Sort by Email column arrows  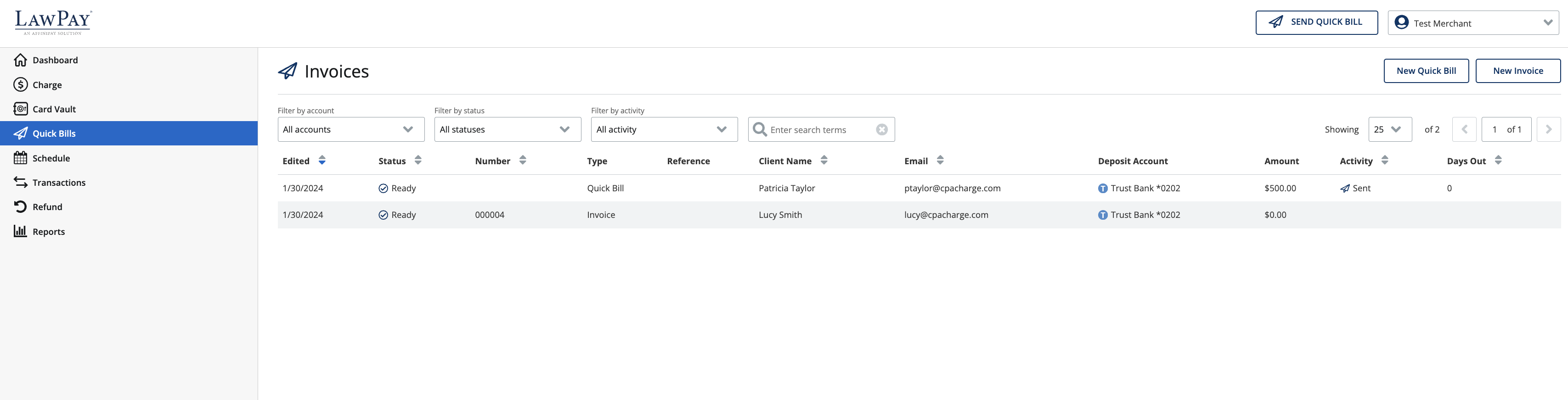click(x=940, y=161)
